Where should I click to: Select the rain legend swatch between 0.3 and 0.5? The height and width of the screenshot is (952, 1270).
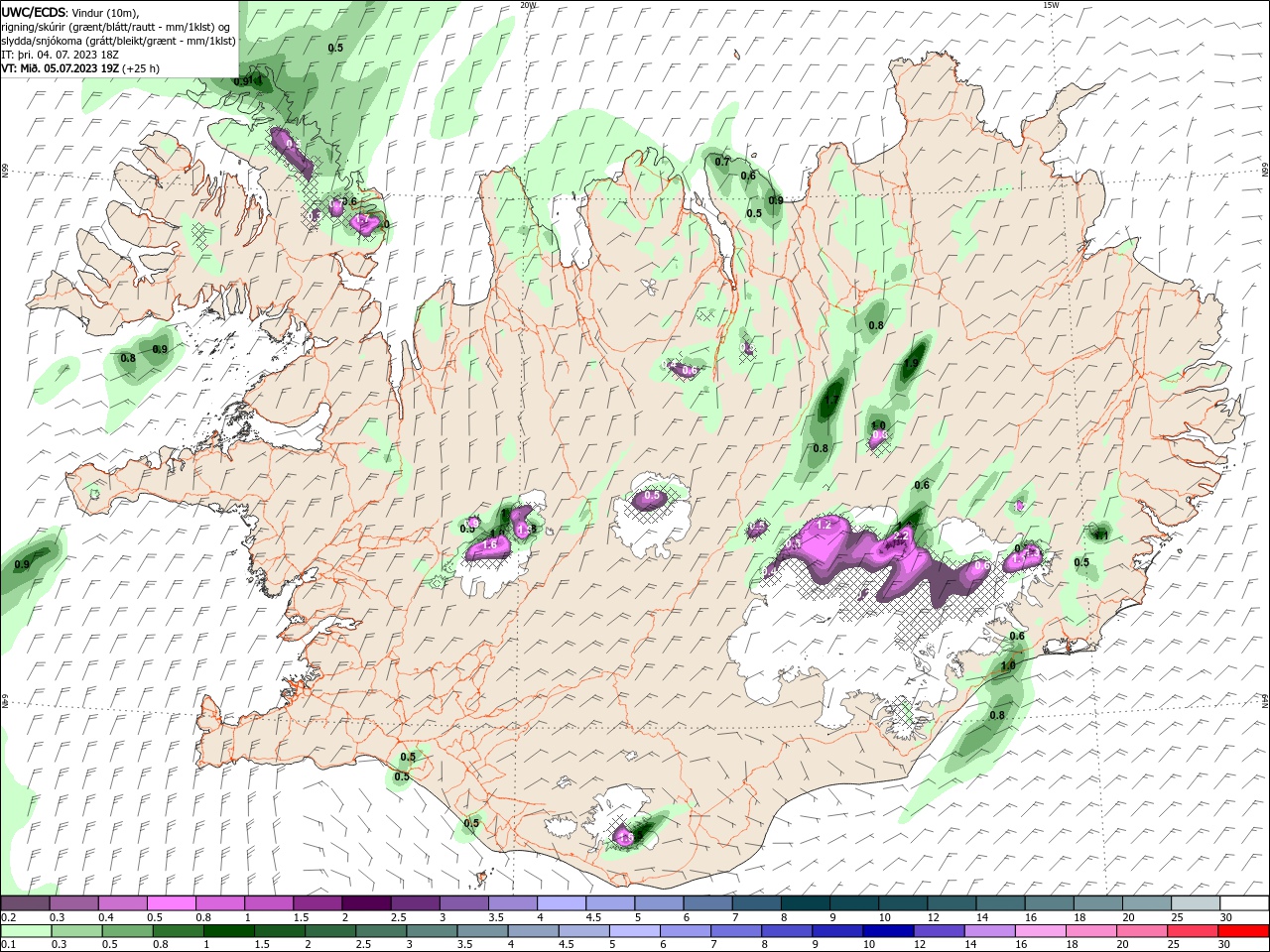[x=74, y=931]
